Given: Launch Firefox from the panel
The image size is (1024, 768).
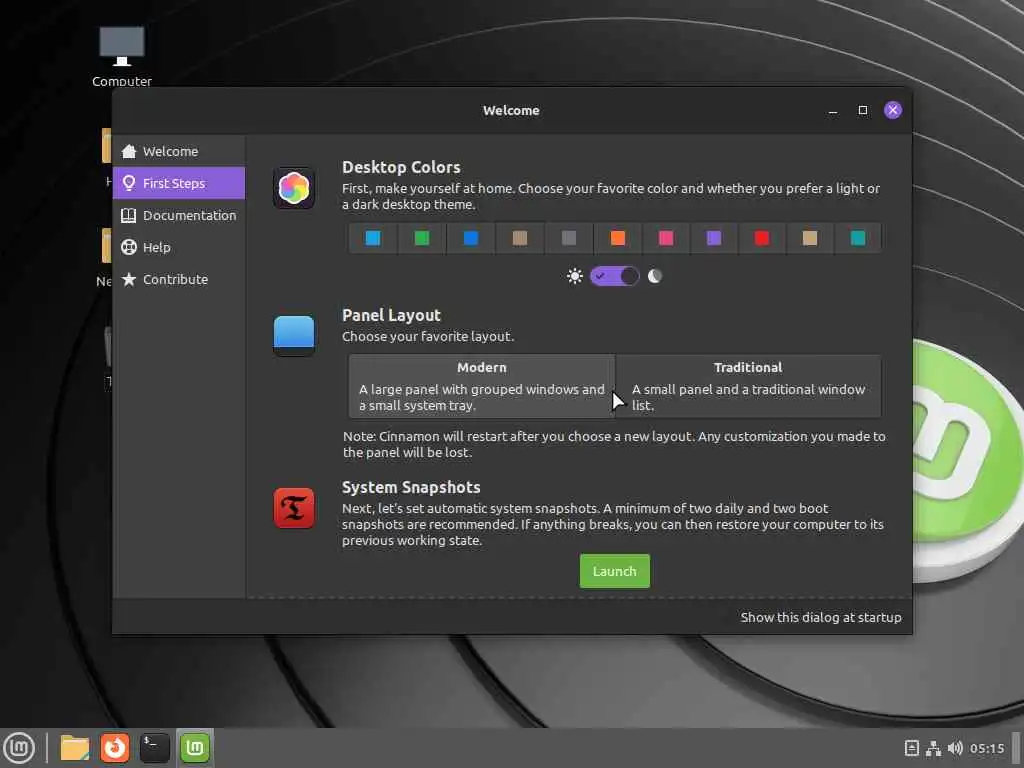Looking at the screenshot, I should 115,748.
